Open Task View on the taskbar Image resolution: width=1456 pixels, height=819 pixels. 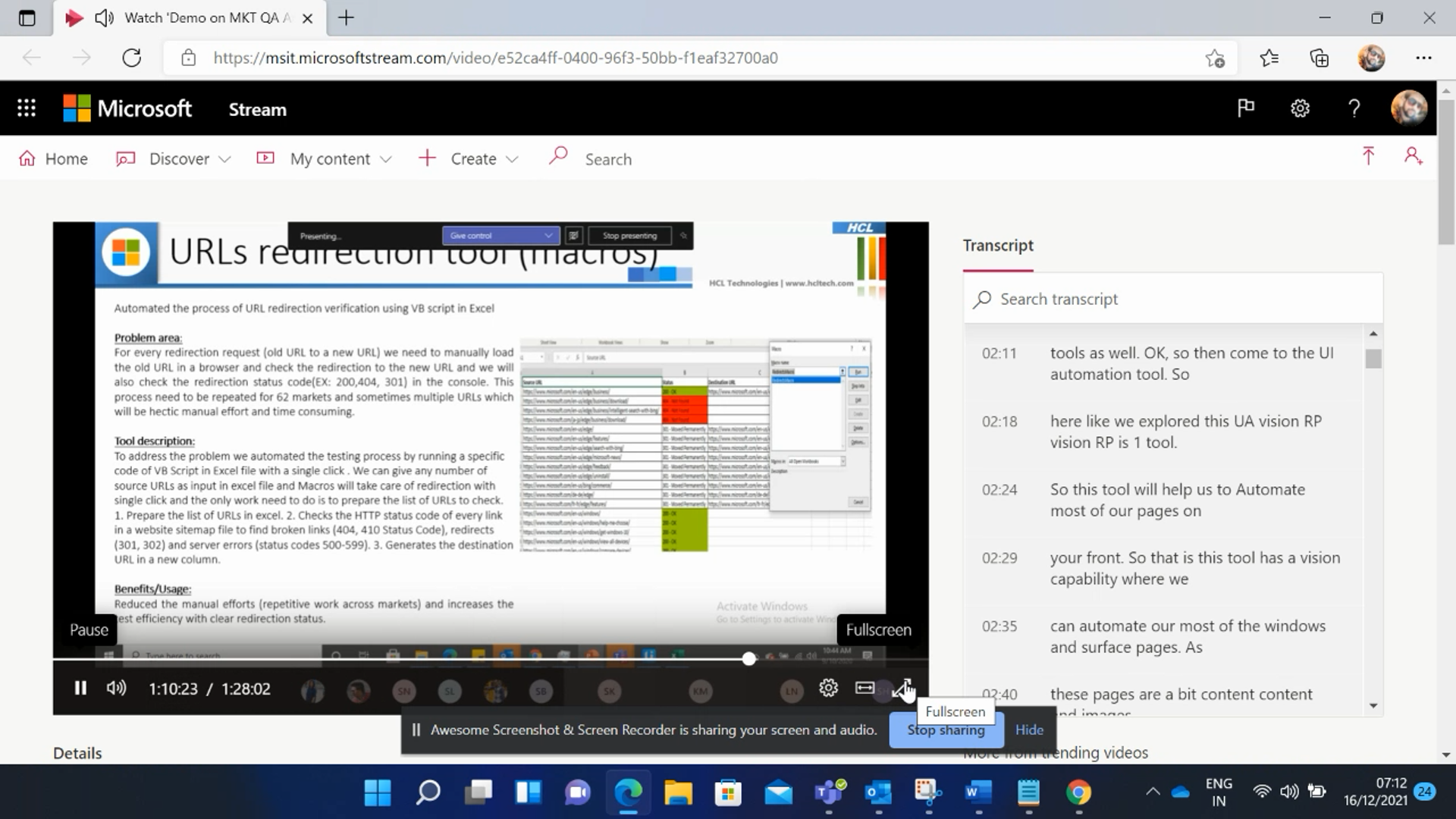pyautogui.click(x=478, y=792)
